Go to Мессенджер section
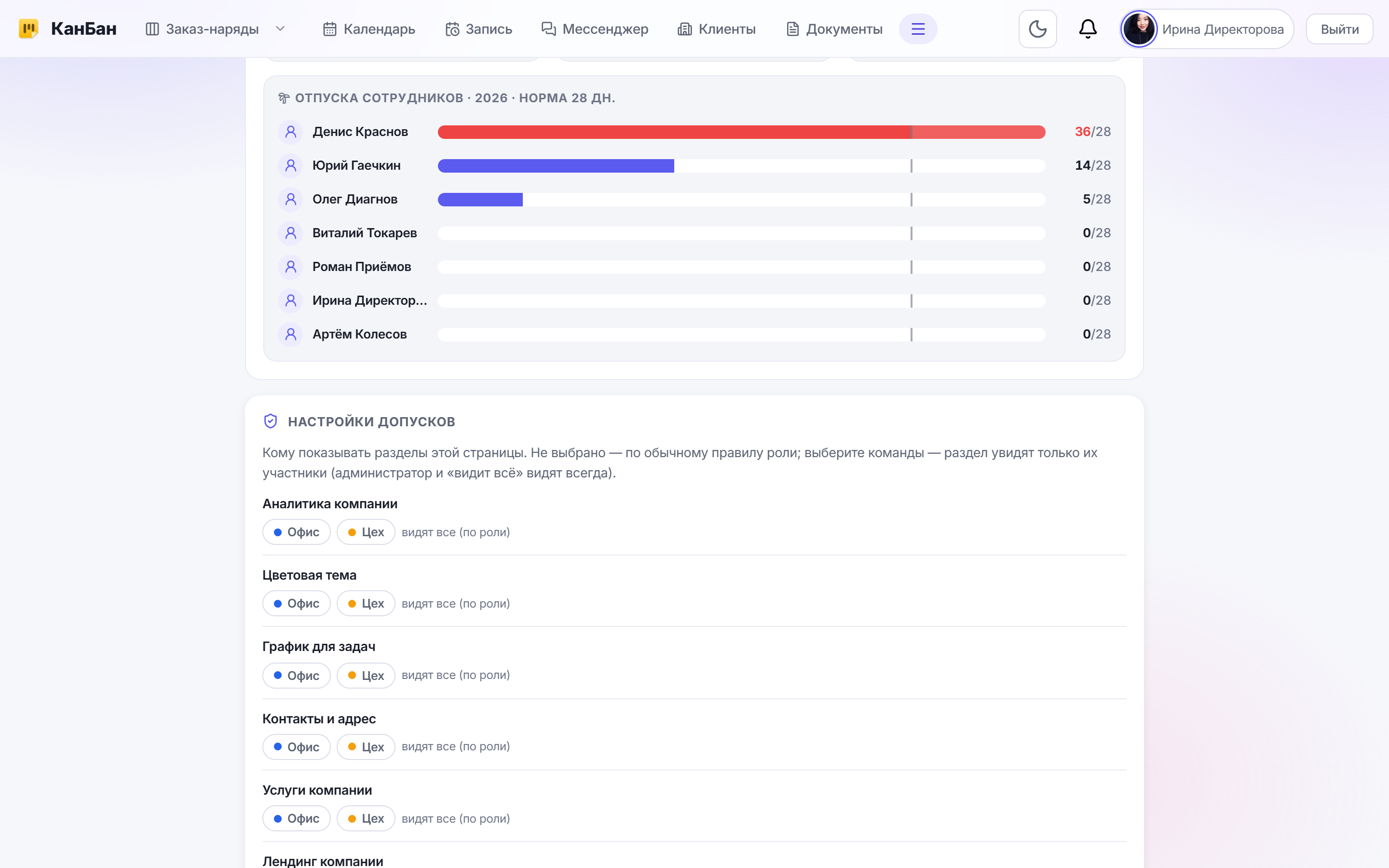The image size is (1389, 868). (x=595, y=29)
